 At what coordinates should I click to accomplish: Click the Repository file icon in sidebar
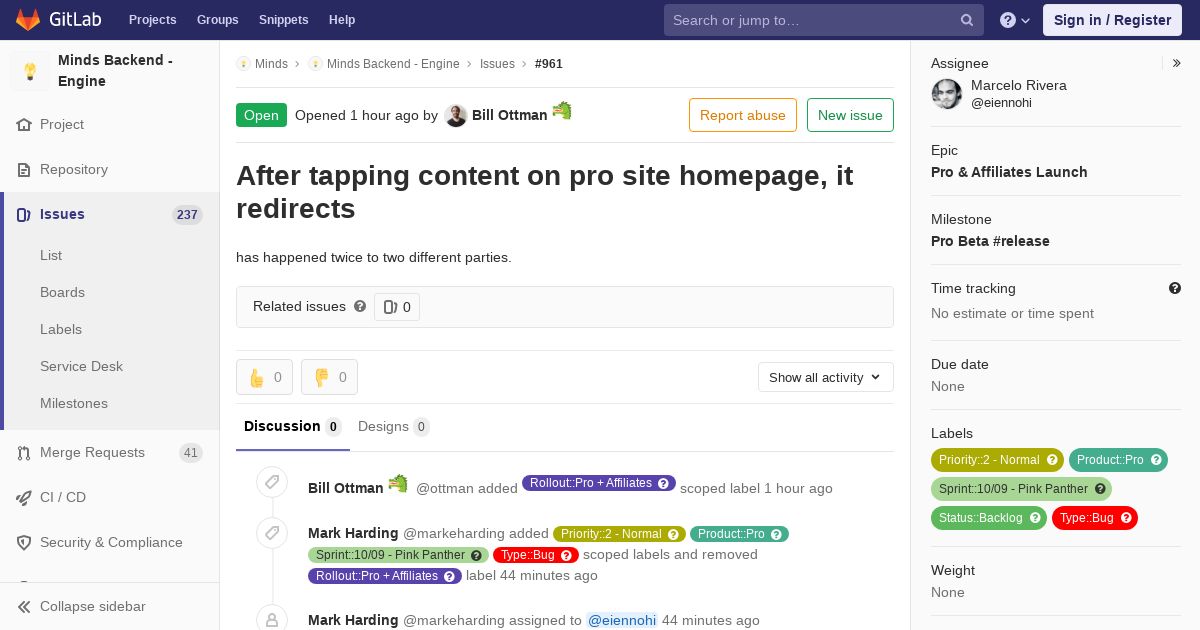[x=24, y=170]
